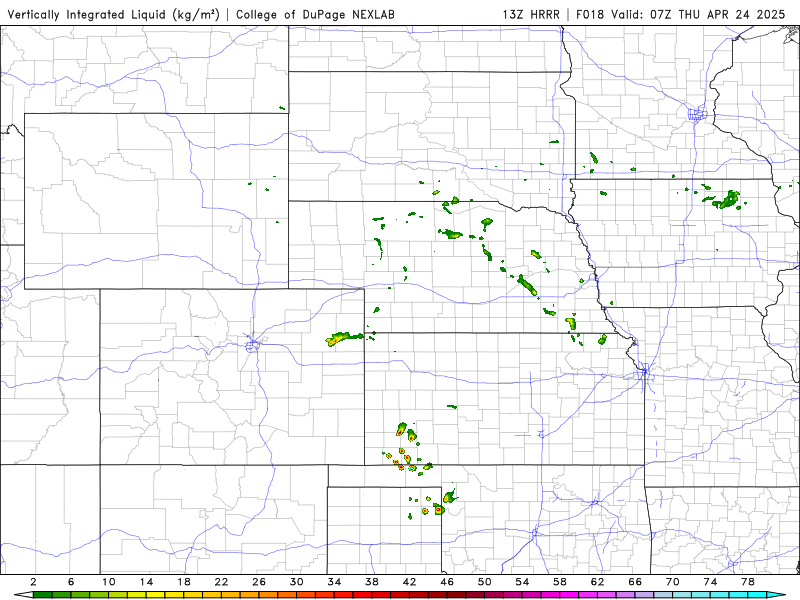This screenshot has height=600, width=800.
Task: Click the elongated storm cell in northeast Colorado
Action: point(343,338)
